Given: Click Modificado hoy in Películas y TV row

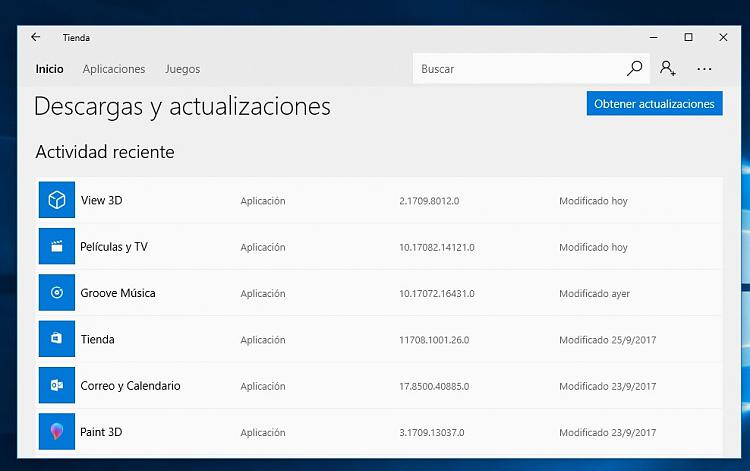Looking at the screenshot, I should click(593, 247).
